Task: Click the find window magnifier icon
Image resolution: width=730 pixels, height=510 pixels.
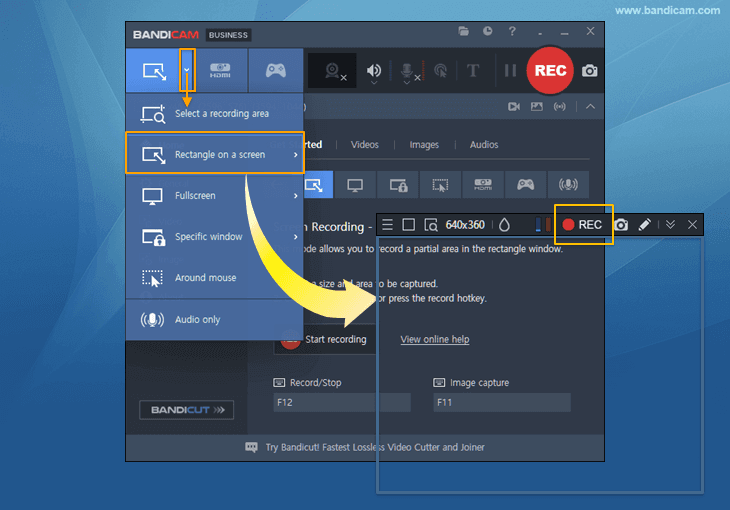Action: [x=431, y=225]
